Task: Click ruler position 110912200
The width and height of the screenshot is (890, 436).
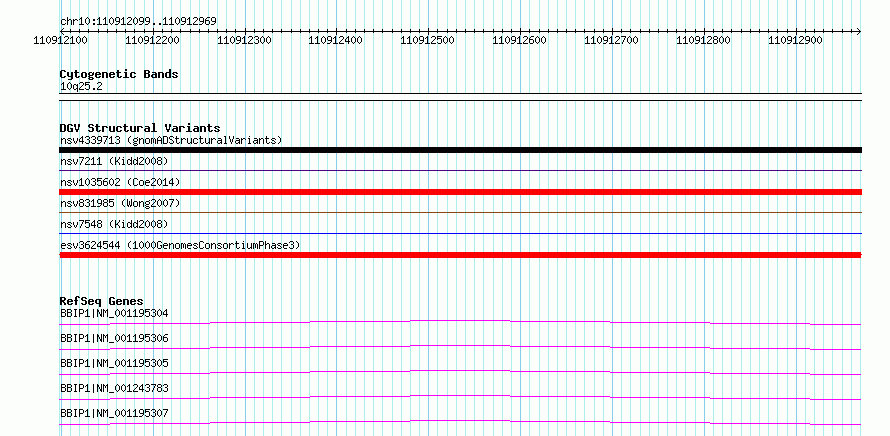Action: pyautogui.click(x=152, y=40)
